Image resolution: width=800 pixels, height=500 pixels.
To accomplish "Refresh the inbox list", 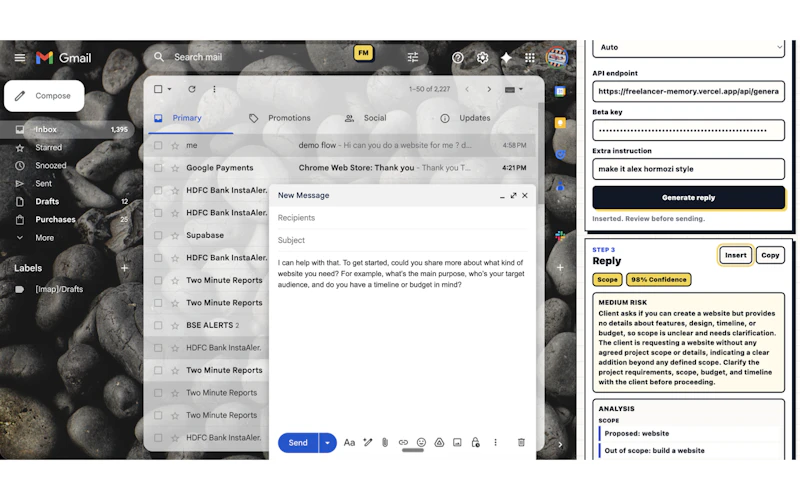I will coord(192,89).
